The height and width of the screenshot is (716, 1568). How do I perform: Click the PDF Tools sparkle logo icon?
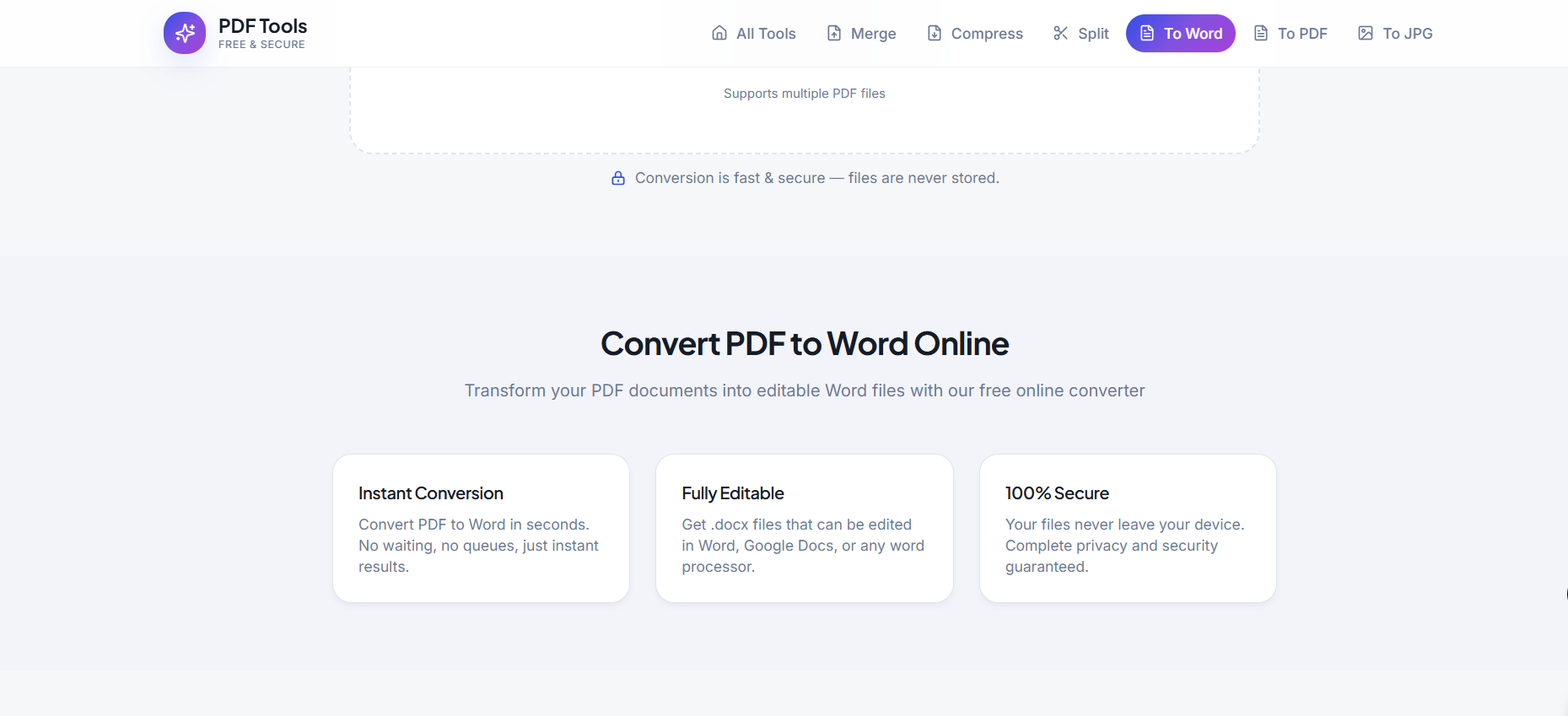point(185,33)
